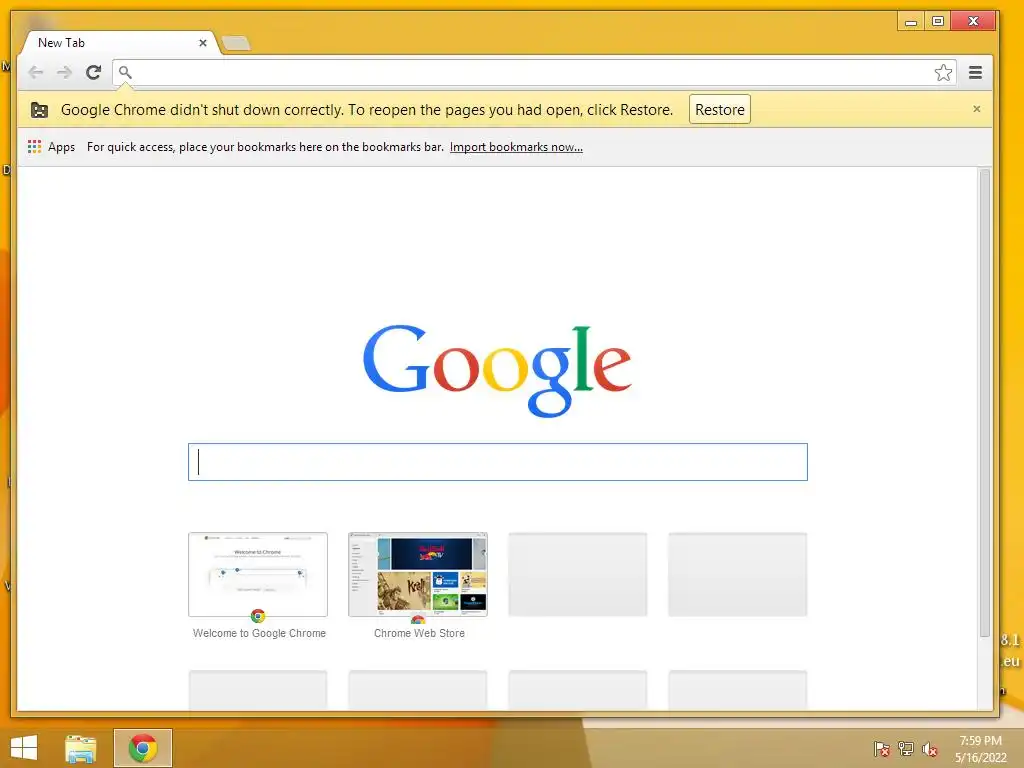This screenshot has height=768, width=1024.
Task: Click the network tray icon
Action: 906,749
